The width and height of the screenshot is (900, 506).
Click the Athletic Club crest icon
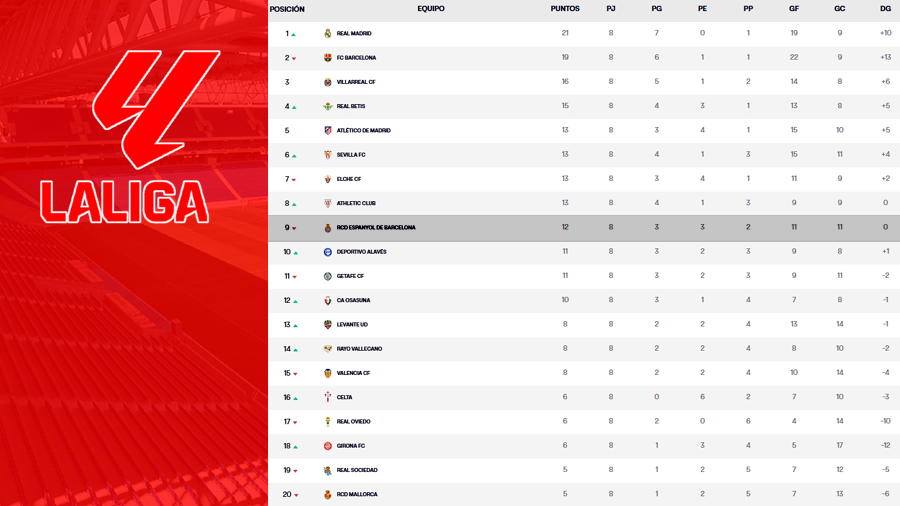tap(328, 203)
